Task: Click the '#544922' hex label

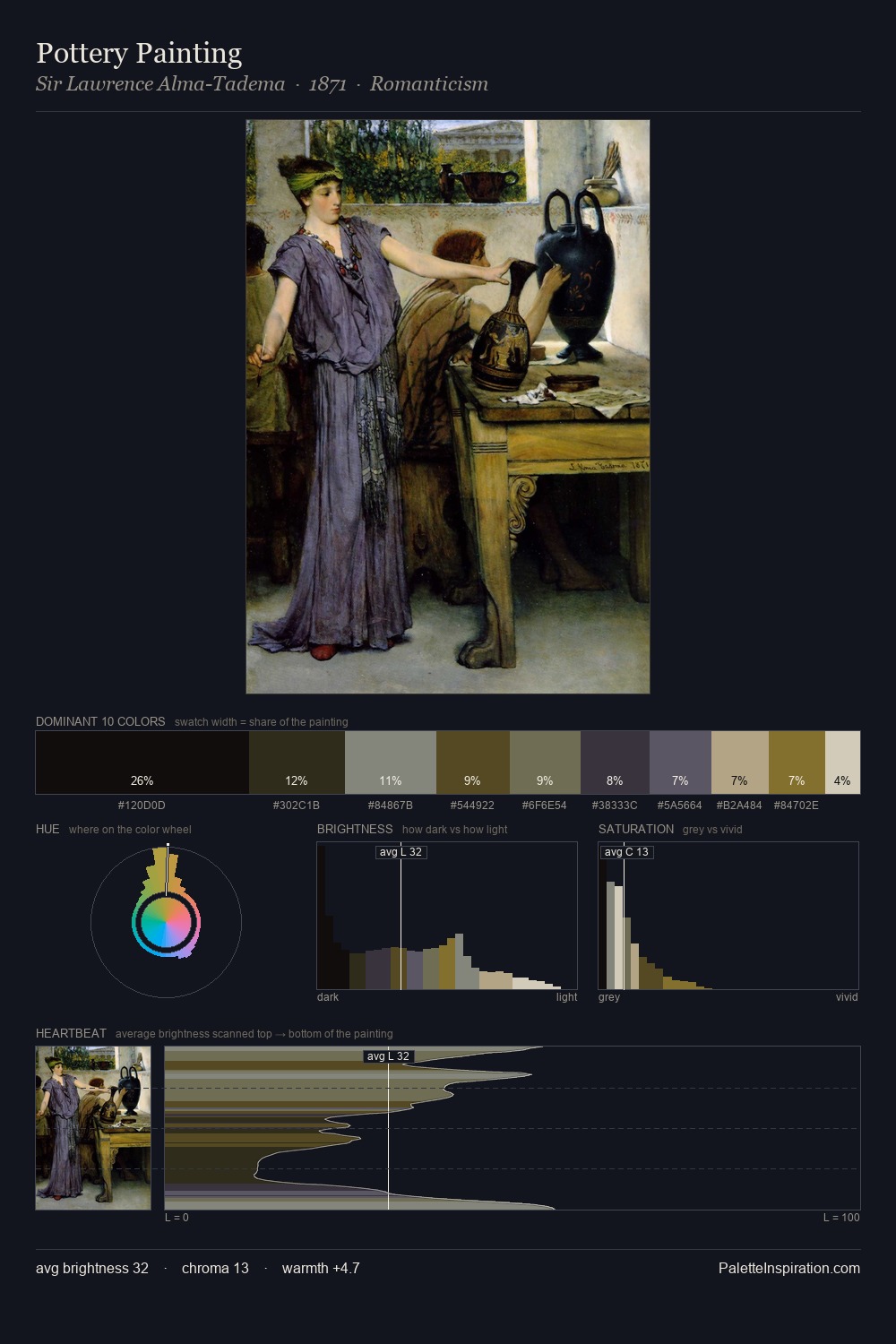Action: [472, 806]
